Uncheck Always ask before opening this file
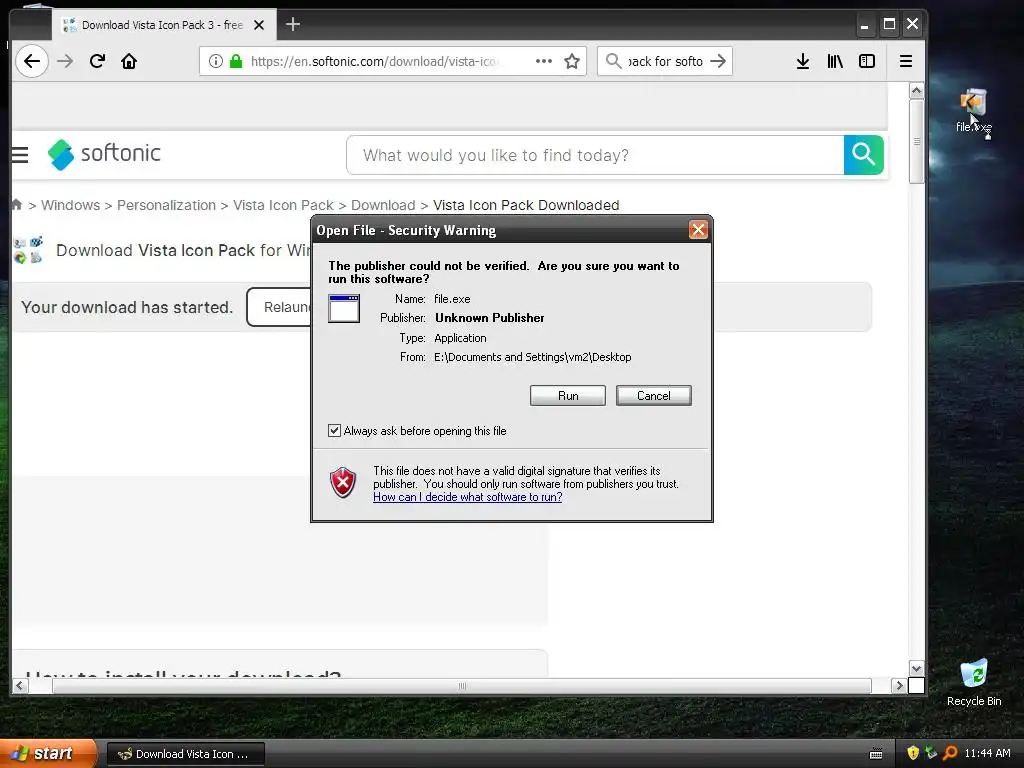1024x768 pixels. tap(334, 430)
